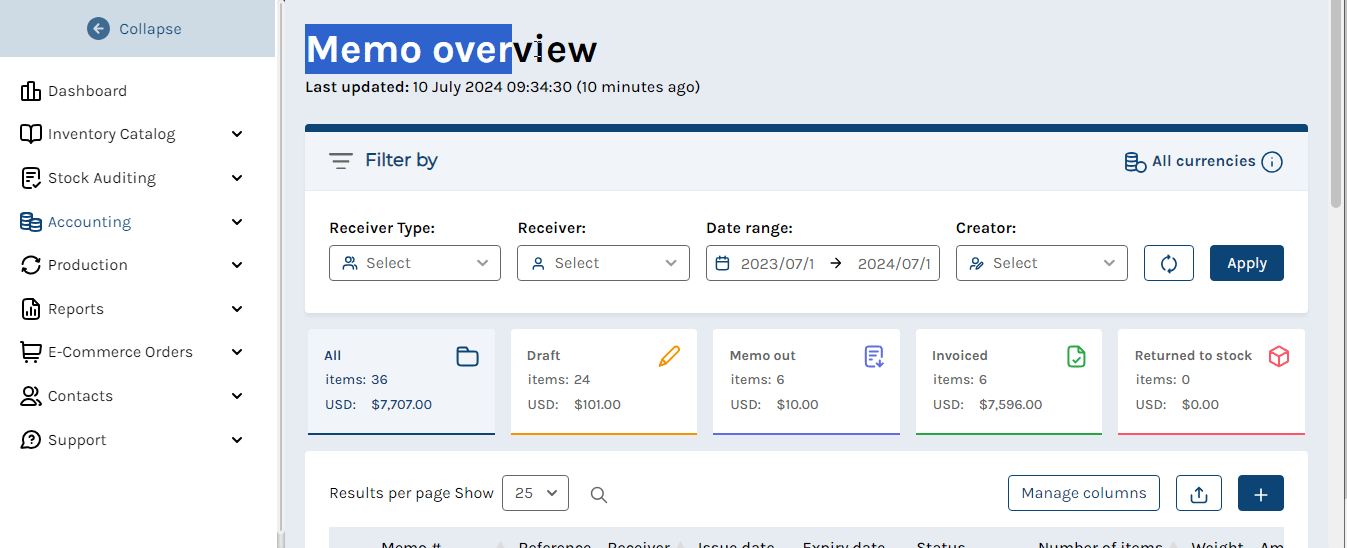The height and width of the screenshot is (548, 1347).
Task: Open the Receiver Type dropdown
Action: click(415, 263)
